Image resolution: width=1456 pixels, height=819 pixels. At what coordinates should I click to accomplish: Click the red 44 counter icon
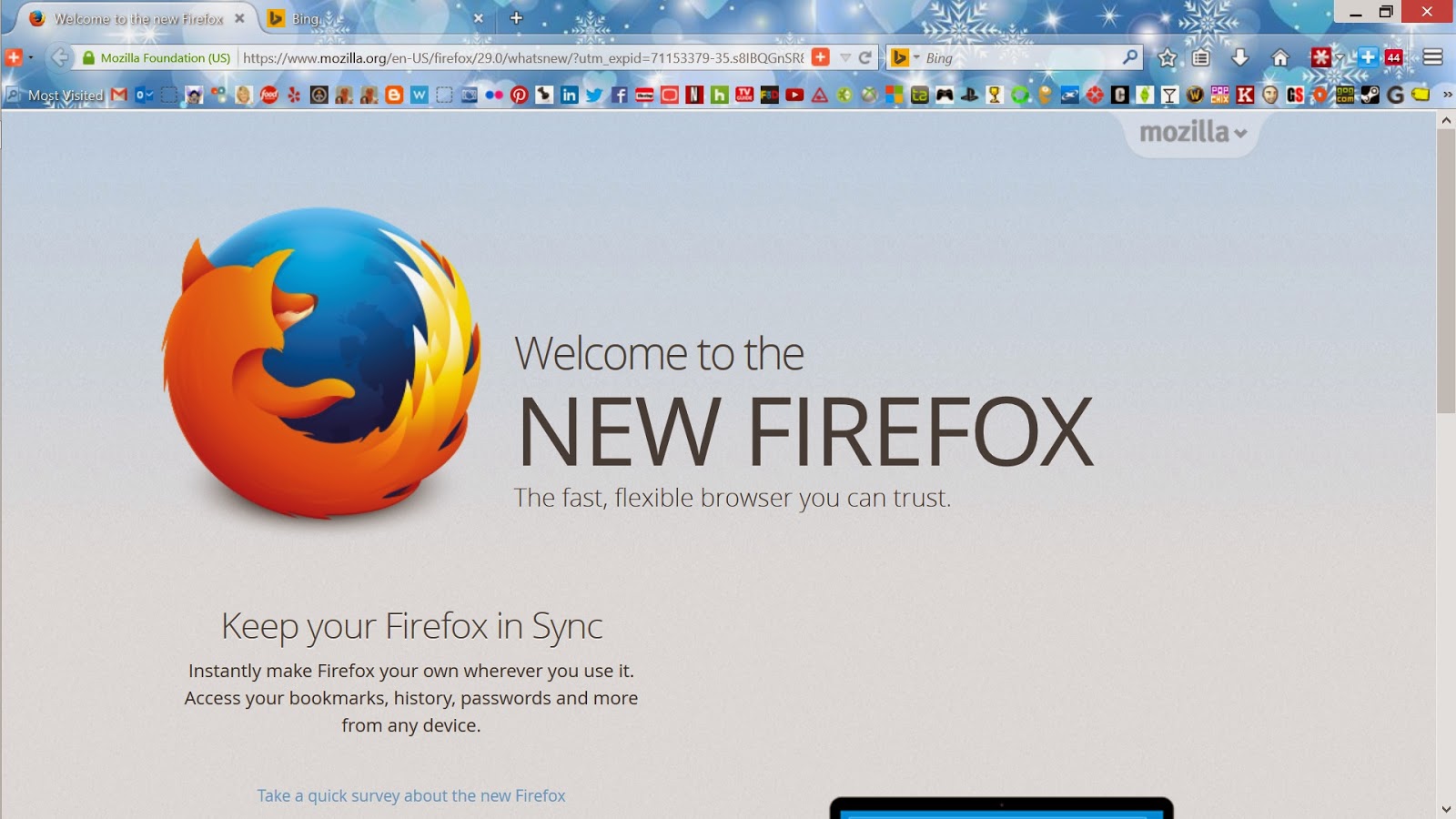pyautogui.click(x=1394, y=57)
